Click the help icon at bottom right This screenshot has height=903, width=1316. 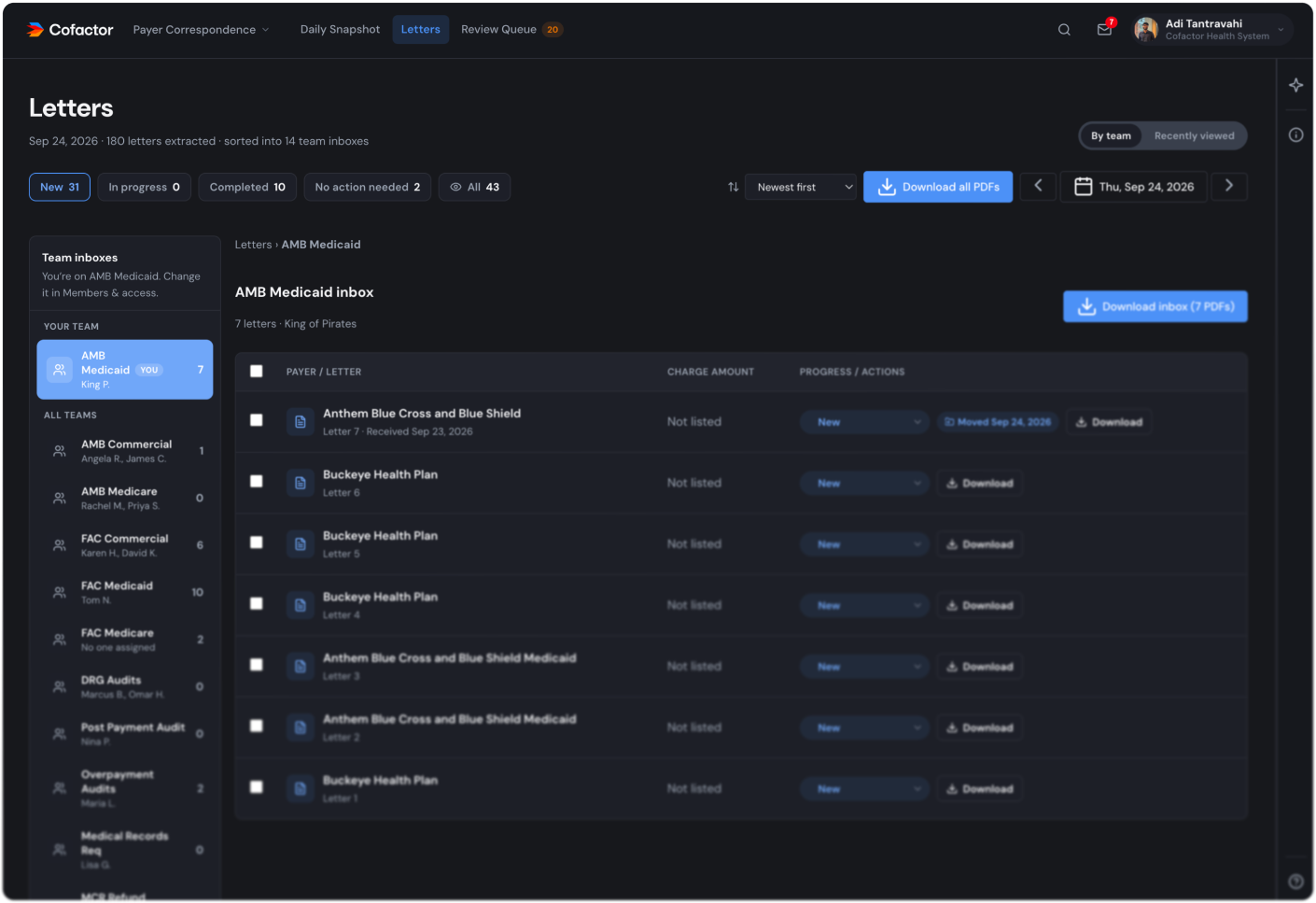tap(1296, 882)
